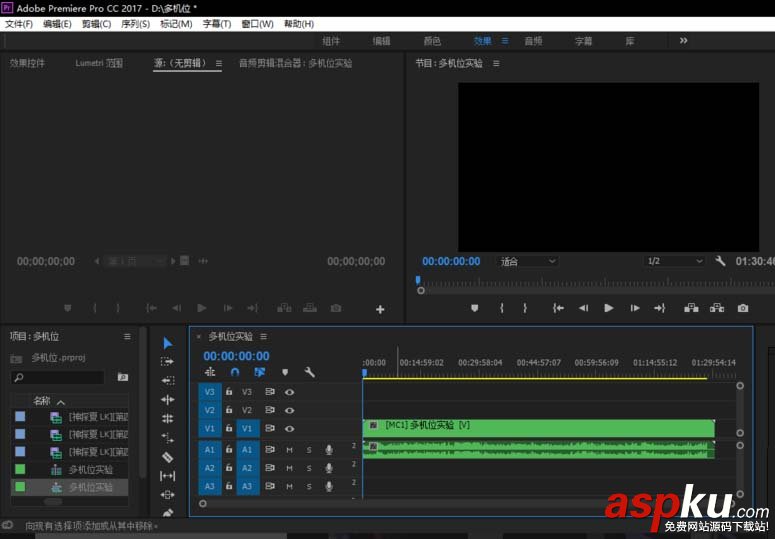The image size is (775, 539).
Task: Add marker in the timeline panel
Action: 284,372
